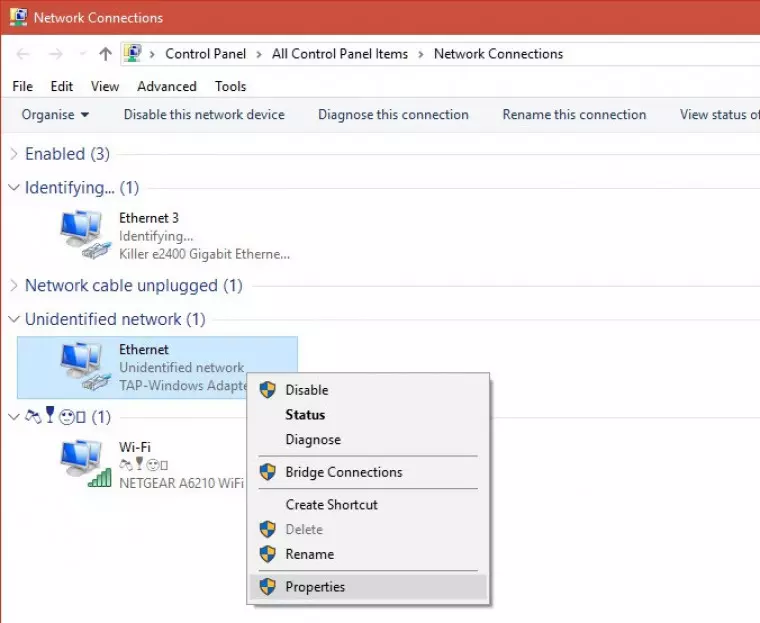Viewport: 760px width, 623px height.
Task: Collapse the Identifying... (1) group
Action: coord(14,188)
